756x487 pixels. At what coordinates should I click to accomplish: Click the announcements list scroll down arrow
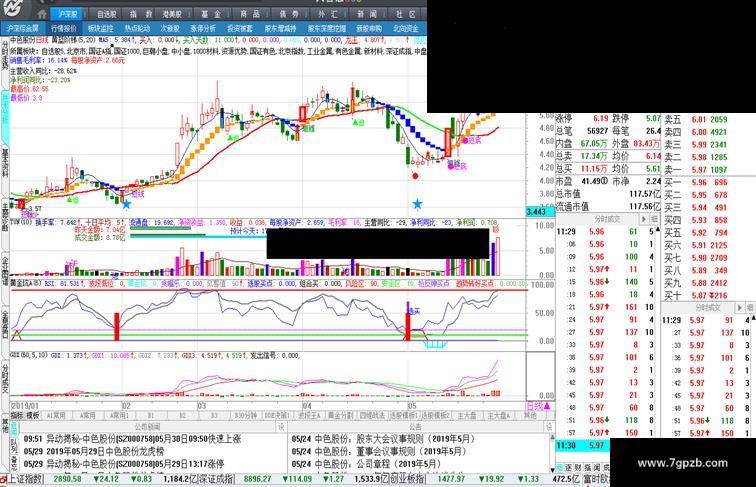(x=553, y=469)
